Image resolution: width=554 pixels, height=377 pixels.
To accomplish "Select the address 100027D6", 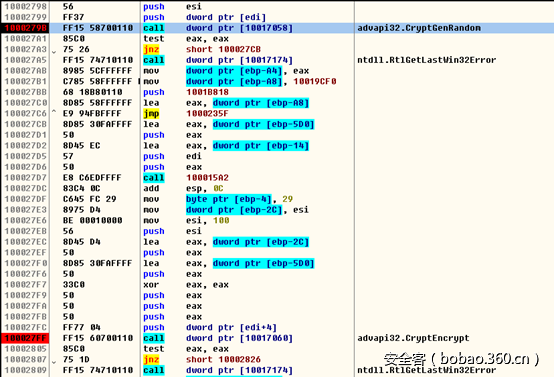I will tap(25, 167).
